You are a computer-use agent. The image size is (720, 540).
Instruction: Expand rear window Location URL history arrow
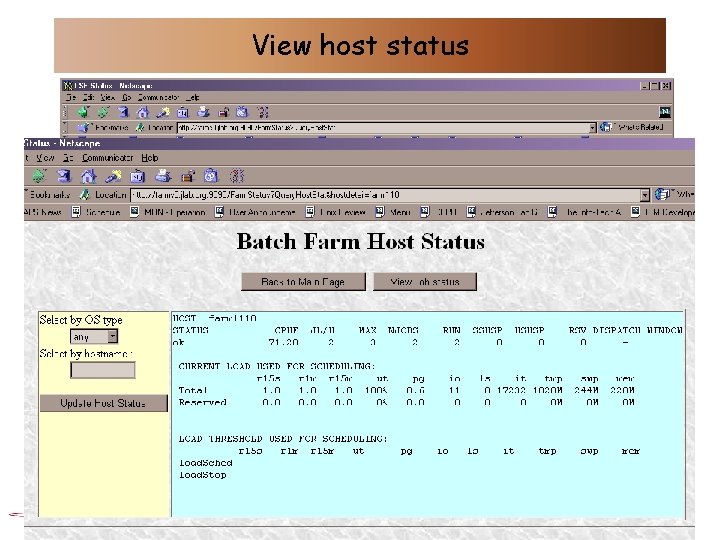pos(592,128)
